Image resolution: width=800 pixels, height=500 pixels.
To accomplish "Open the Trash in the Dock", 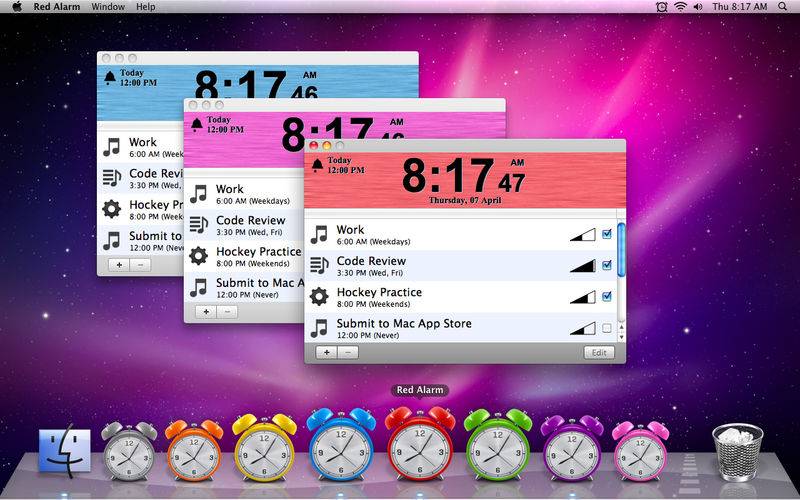I will [737, 452].
